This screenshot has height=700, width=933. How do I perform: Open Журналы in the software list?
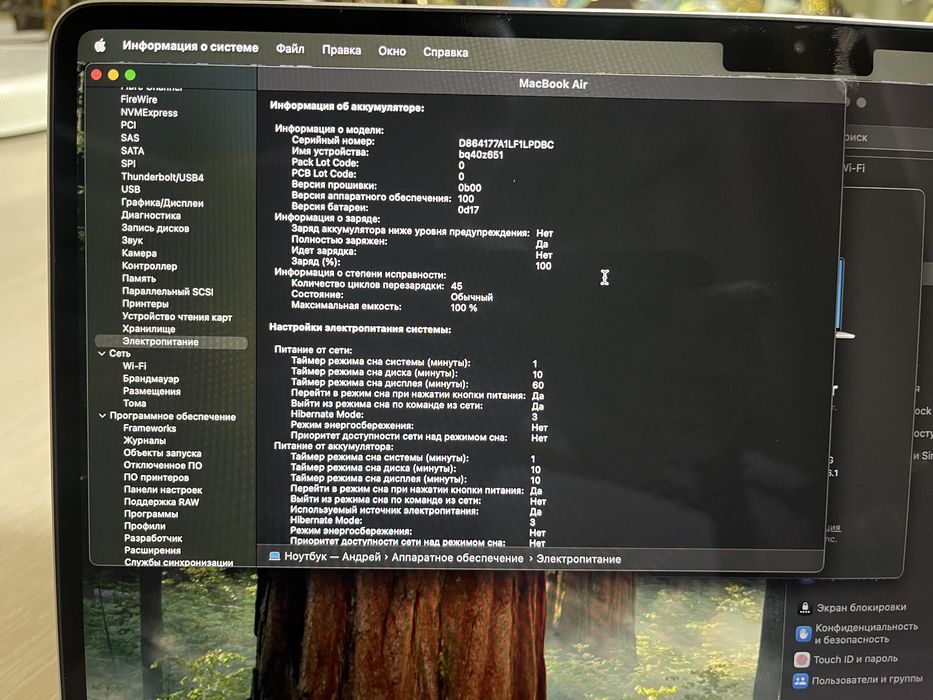coord(145,440)
